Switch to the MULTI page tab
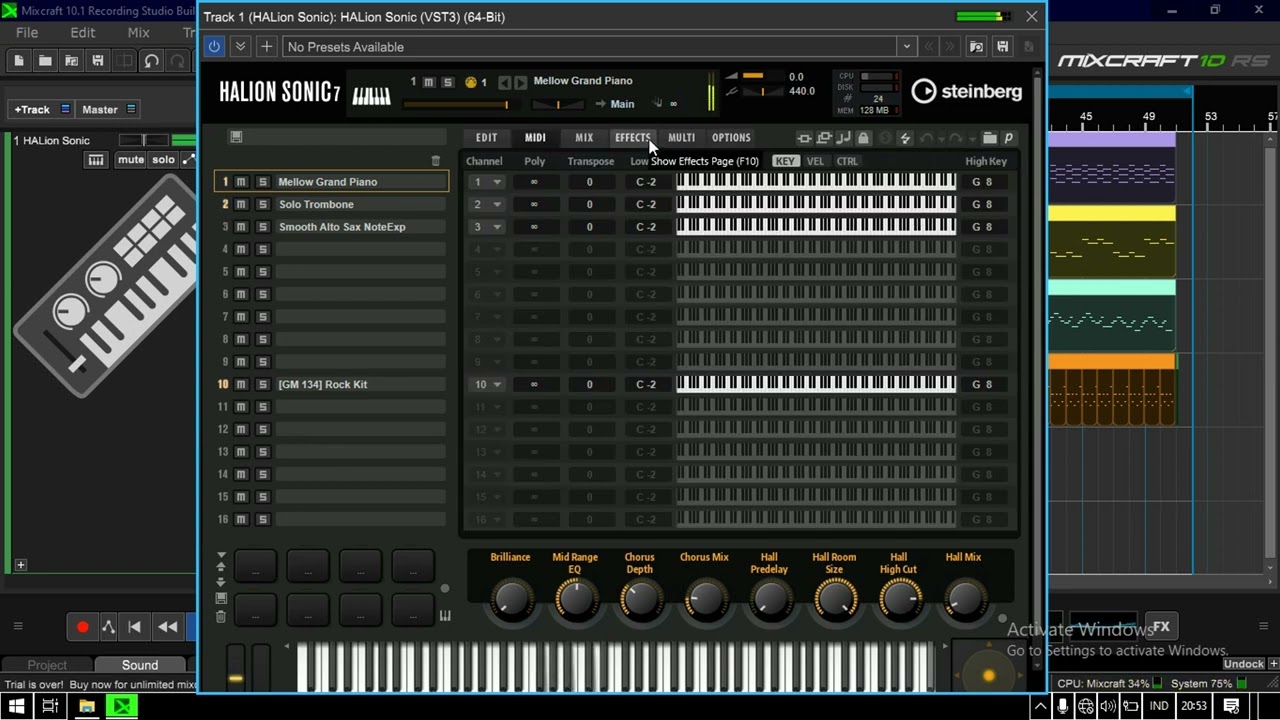The image size is (1280, 720). (681, 138)
